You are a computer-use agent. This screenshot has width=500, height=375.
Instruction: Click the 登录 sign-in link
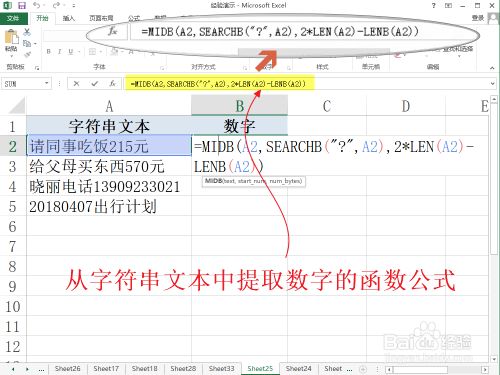click(x=478, y=18)
